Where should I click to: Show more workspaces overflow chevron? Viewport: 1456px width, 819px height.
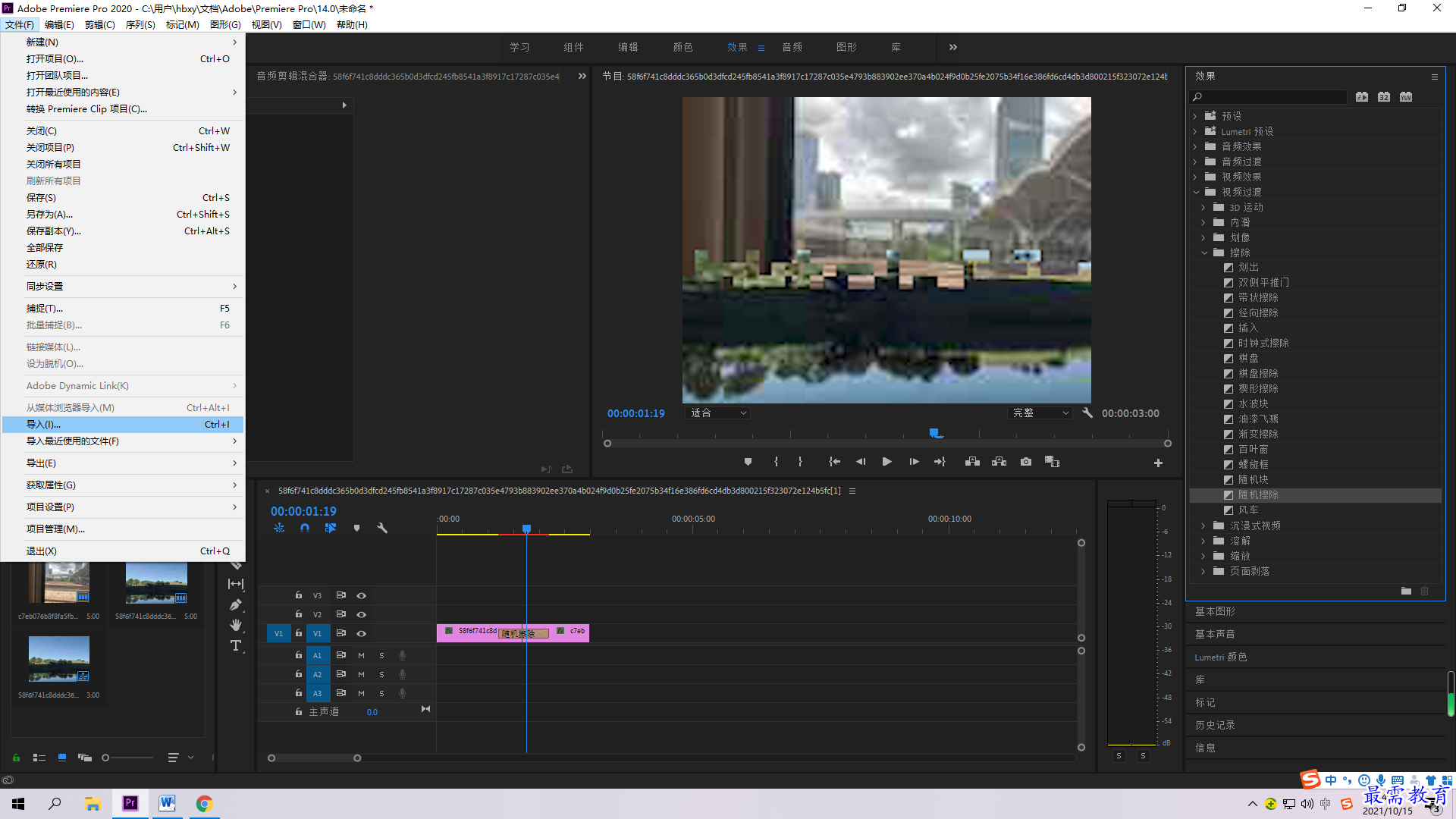coord(952,47)
